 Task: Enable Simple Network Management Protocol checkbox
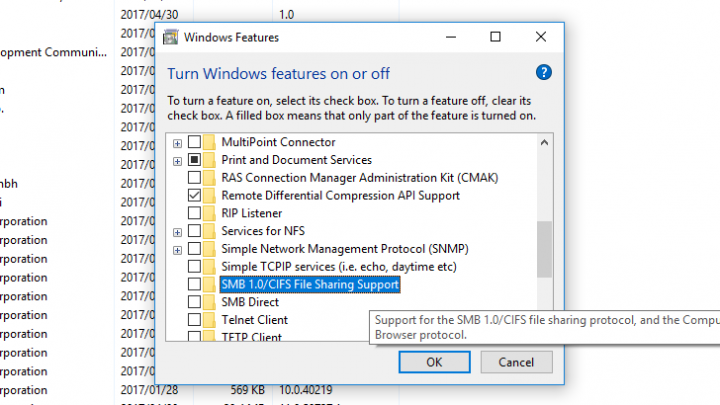pyautogui.click(x=194, y=249)
